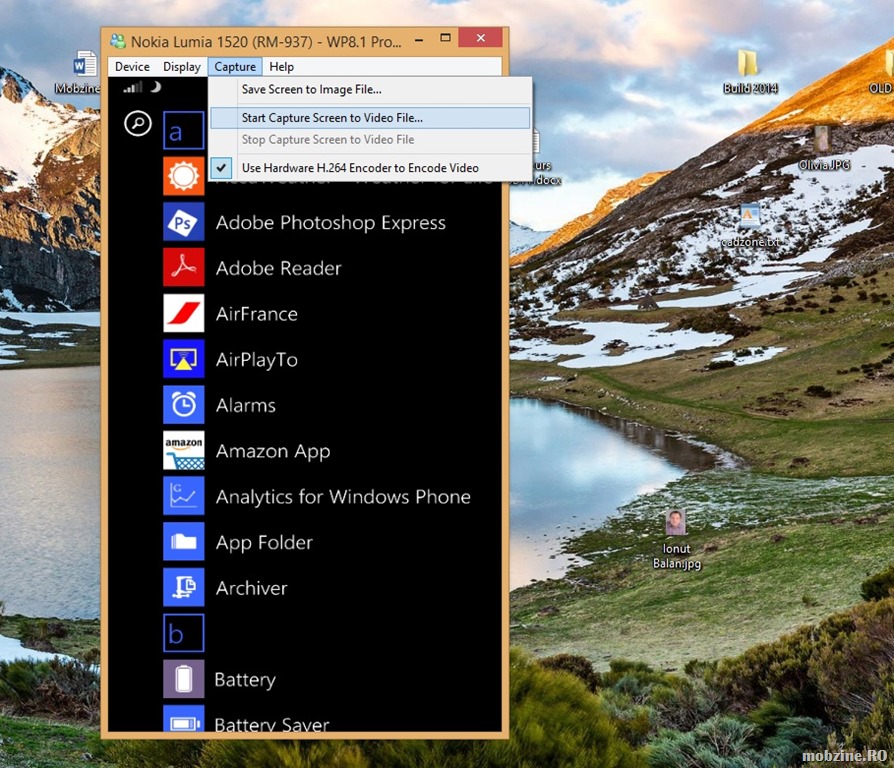Select the OLD folder on desktop
The image size is (894, 768).
880,71
